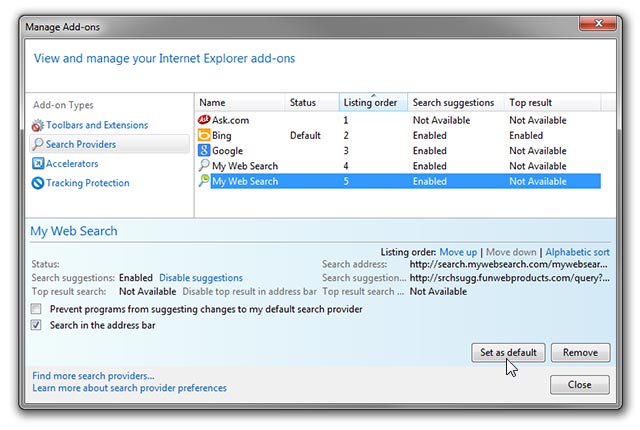This screenshot has height=430, width=640.
Task: Open Find more search providers link
Action: (x=93, y=375)
